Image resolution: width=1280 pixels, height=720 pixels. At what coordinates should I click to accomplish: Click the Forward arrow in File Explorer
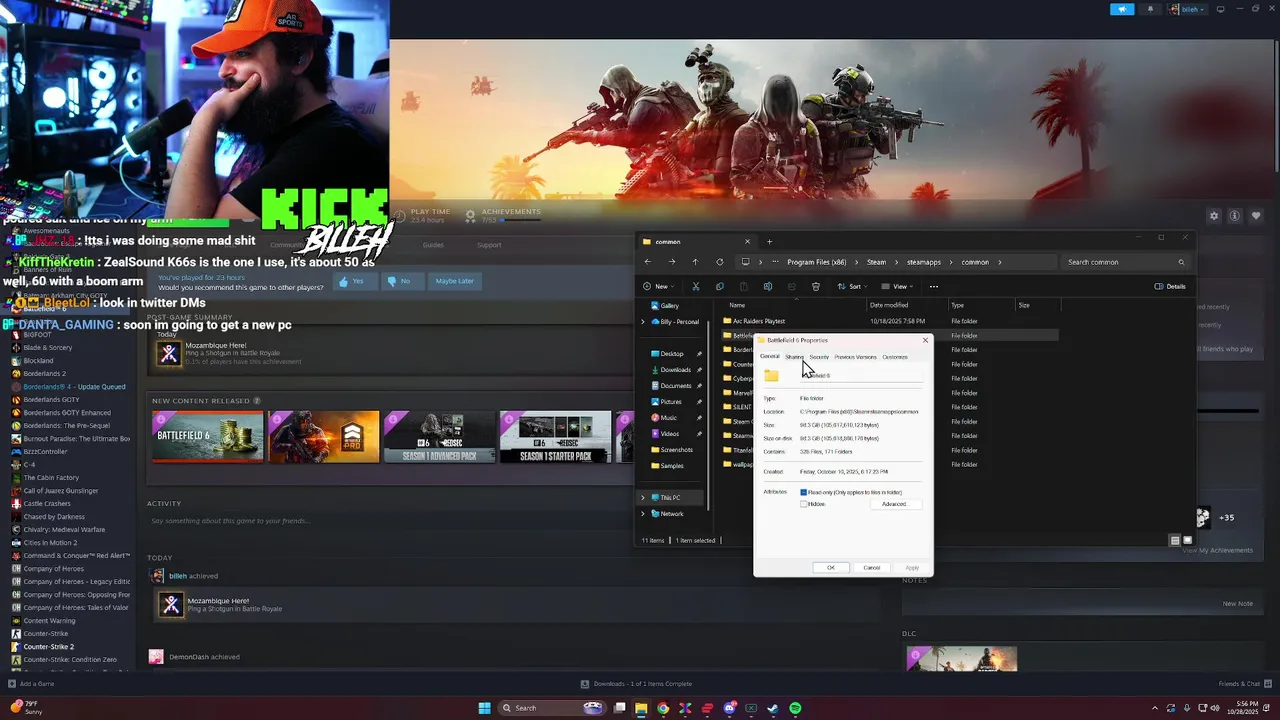pos(672,262)
